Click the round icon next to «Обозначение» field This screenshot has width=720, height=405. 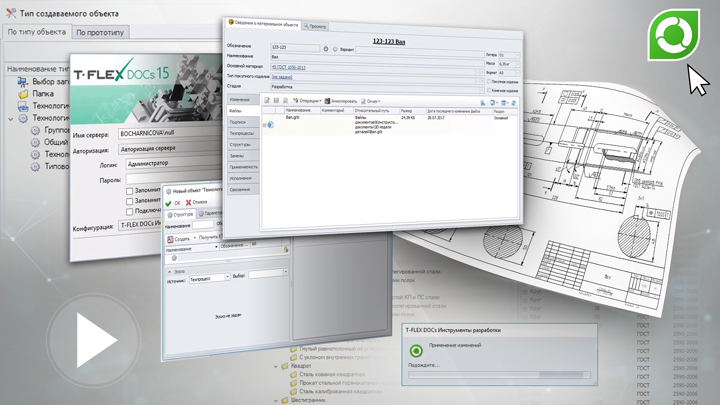pos(326,49)
